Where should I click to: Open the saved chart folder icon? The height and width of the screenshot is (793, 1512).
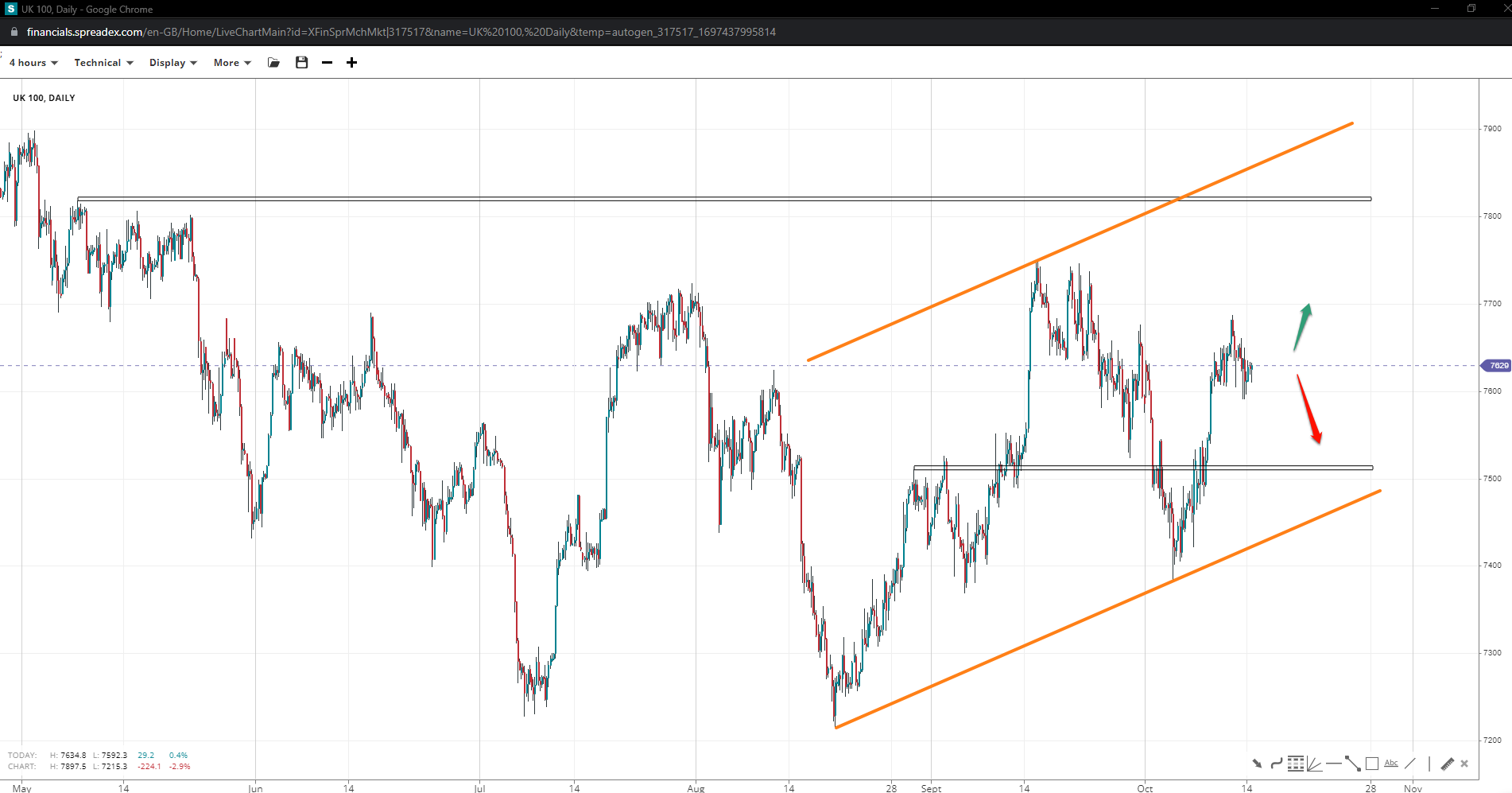(273, 63)
